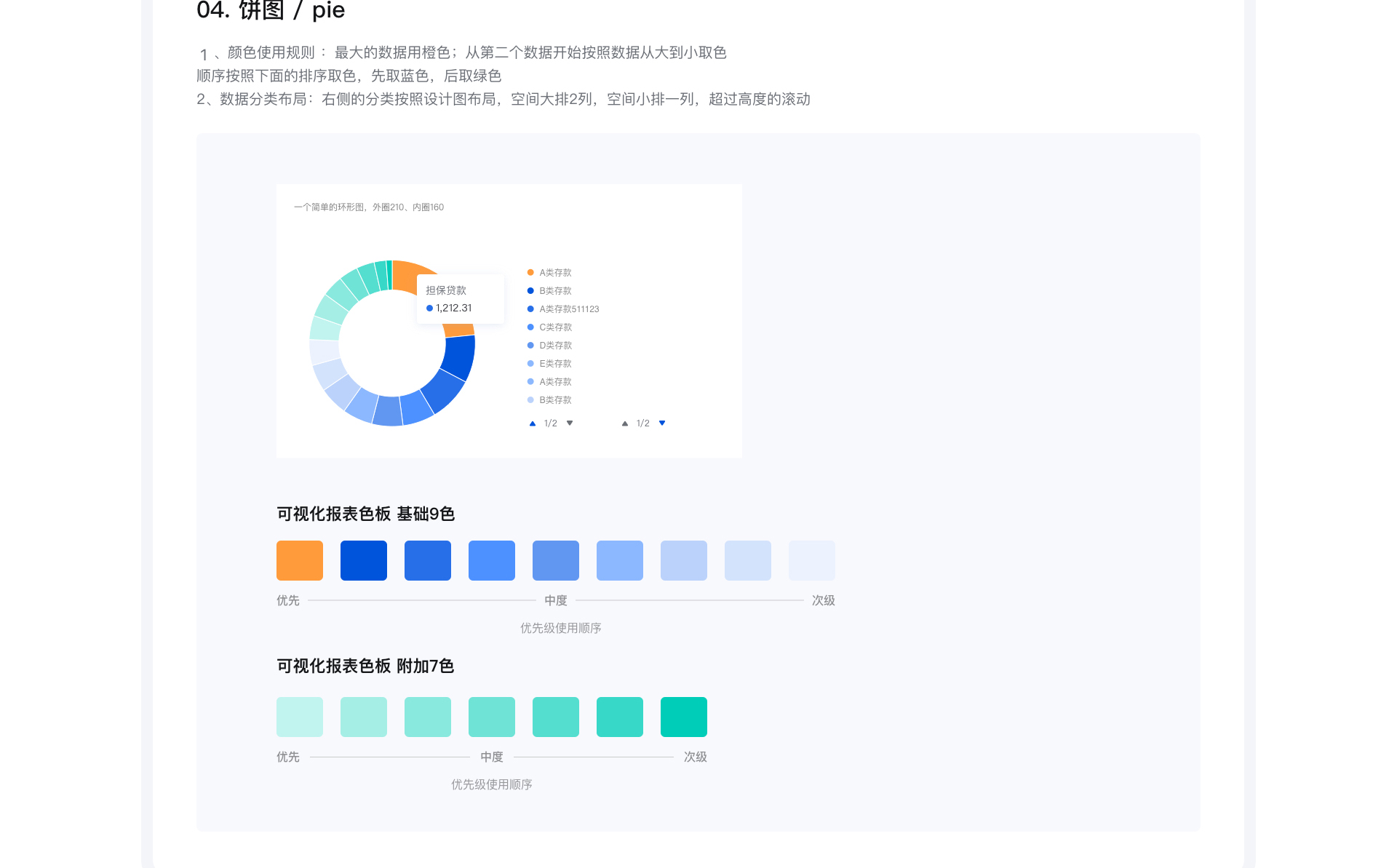Screen dimensions: 1397x868
Task: Click the darkest blue donut segment
Action: pos(459,357)
